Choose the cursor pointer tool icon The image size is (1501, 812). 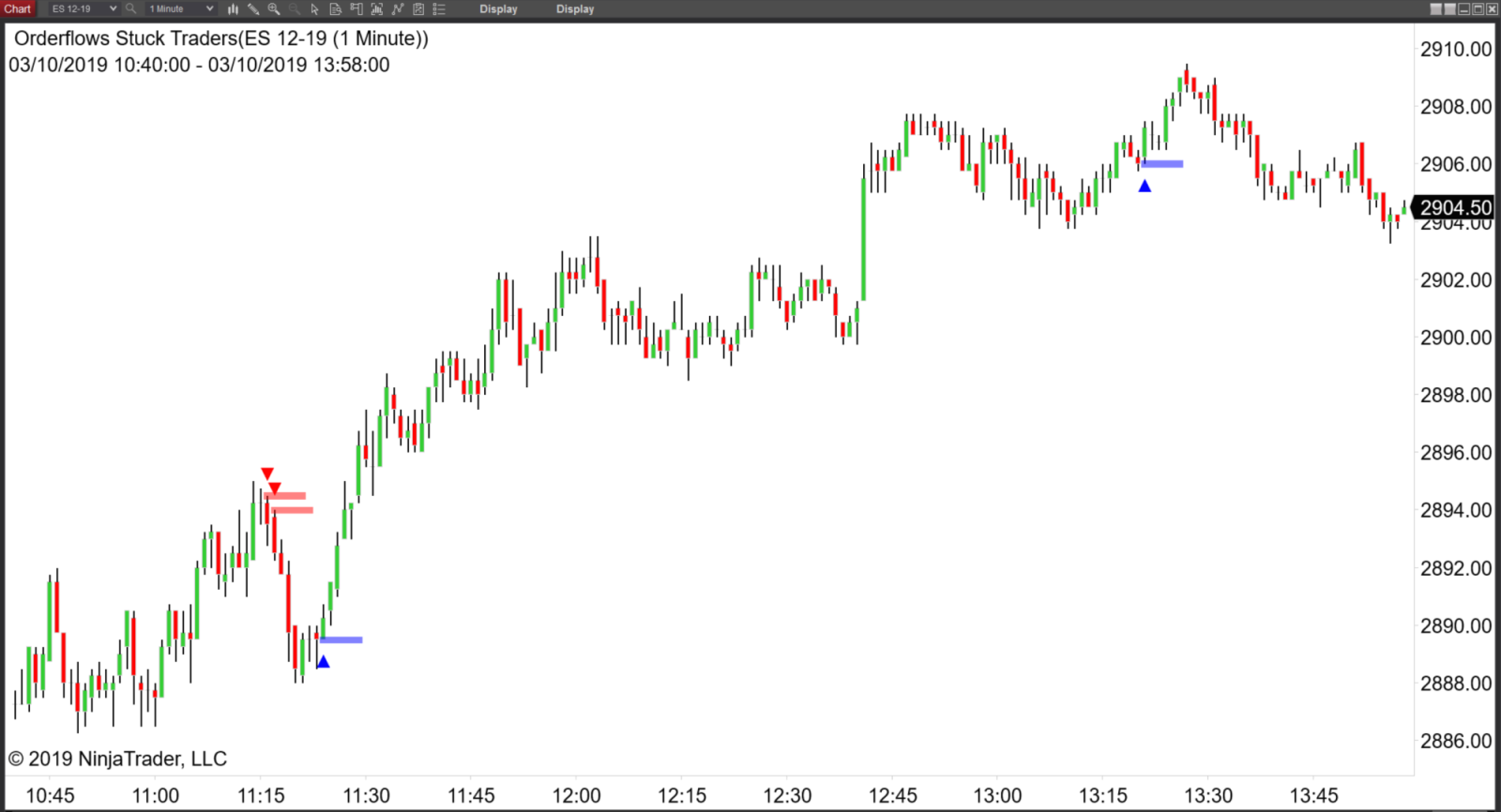pyautogui.click(x=315, y=9)
